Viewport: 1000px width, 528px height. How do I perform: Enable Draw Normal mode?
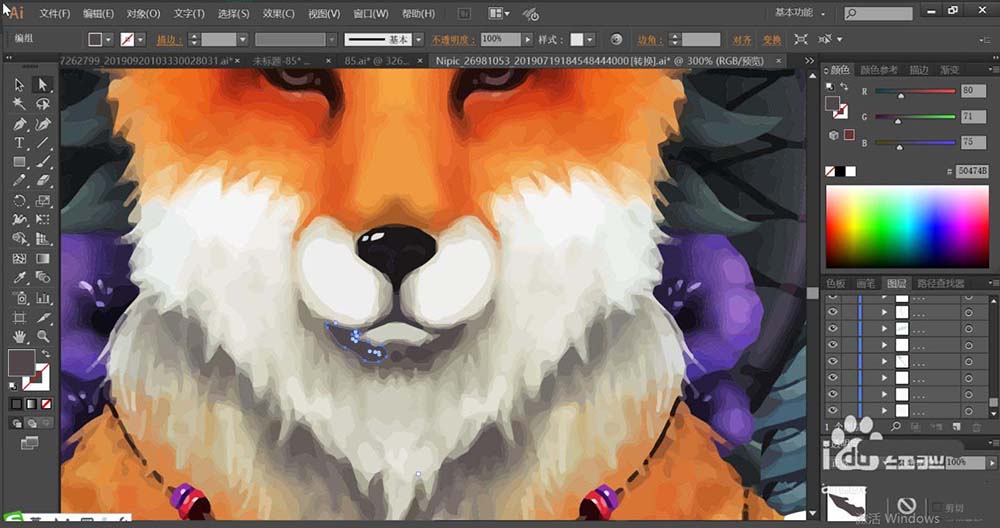[x=17, y=423]
